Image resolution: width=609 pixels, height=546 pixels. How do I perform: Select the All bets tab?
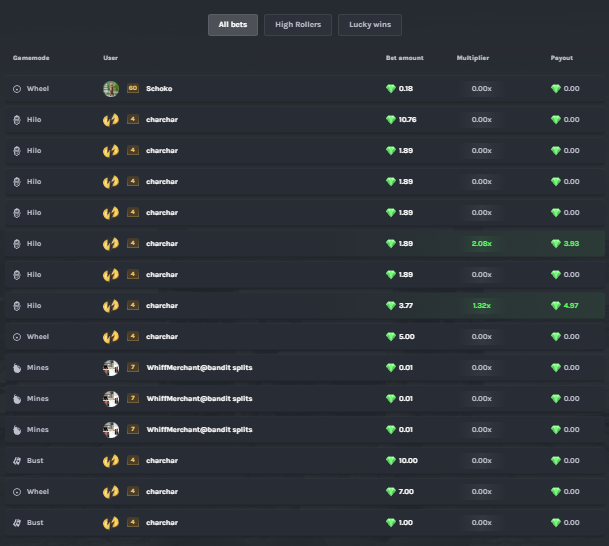coord(232,24)
